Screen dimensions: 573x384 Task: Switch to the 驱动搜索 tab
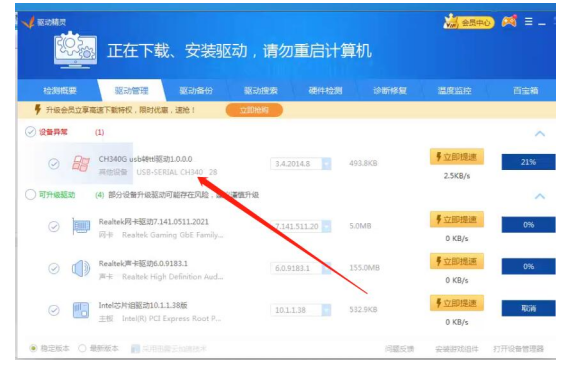click(261, 90)
